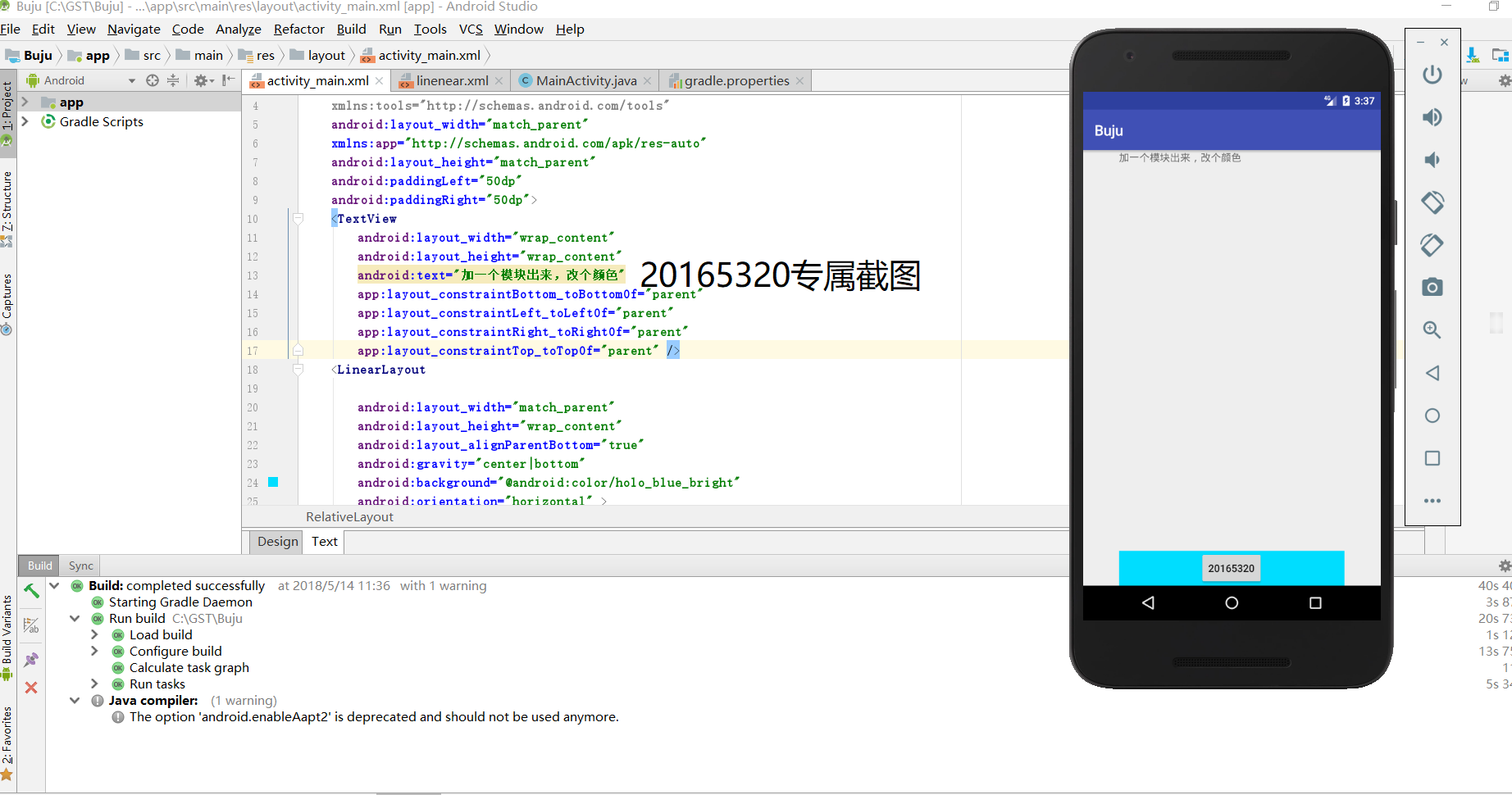The width and height of the screenshot is (1512, 795).
Task: Click the emulator toolbar Overview square
Action: pos(1432,458)
